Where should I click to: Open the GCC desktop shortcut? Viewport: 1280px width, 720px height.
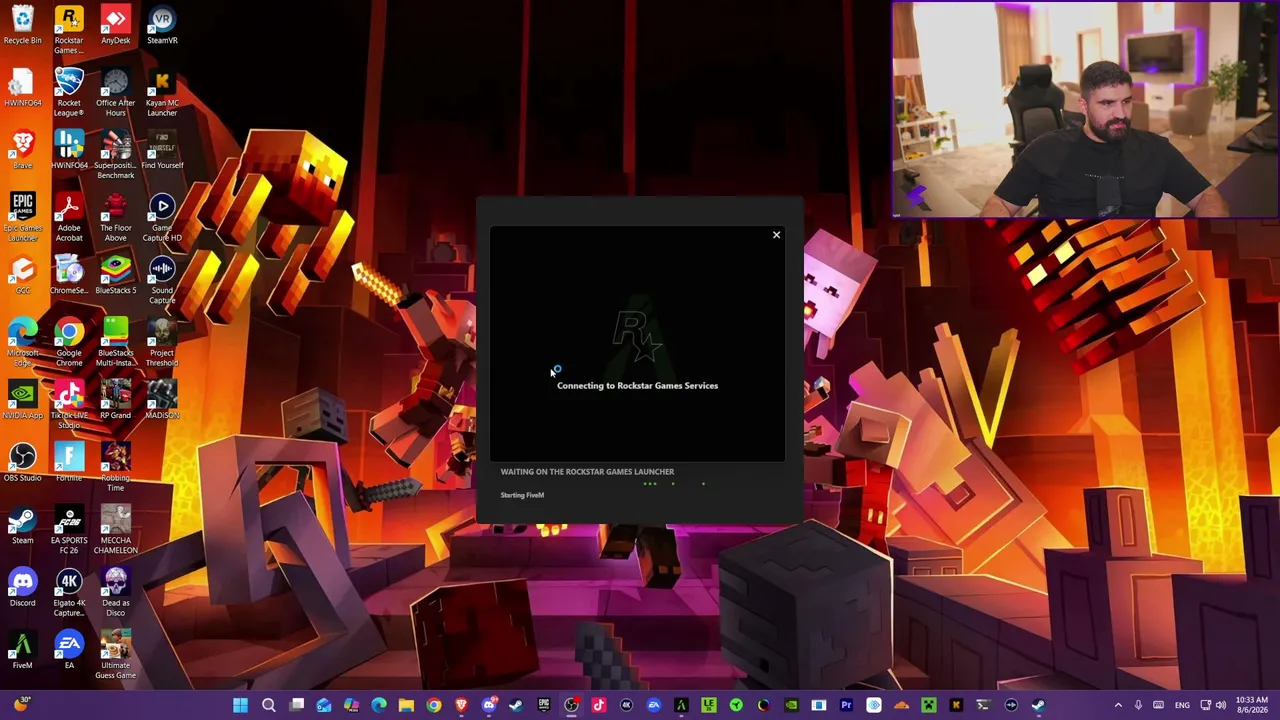coord(22,276)
